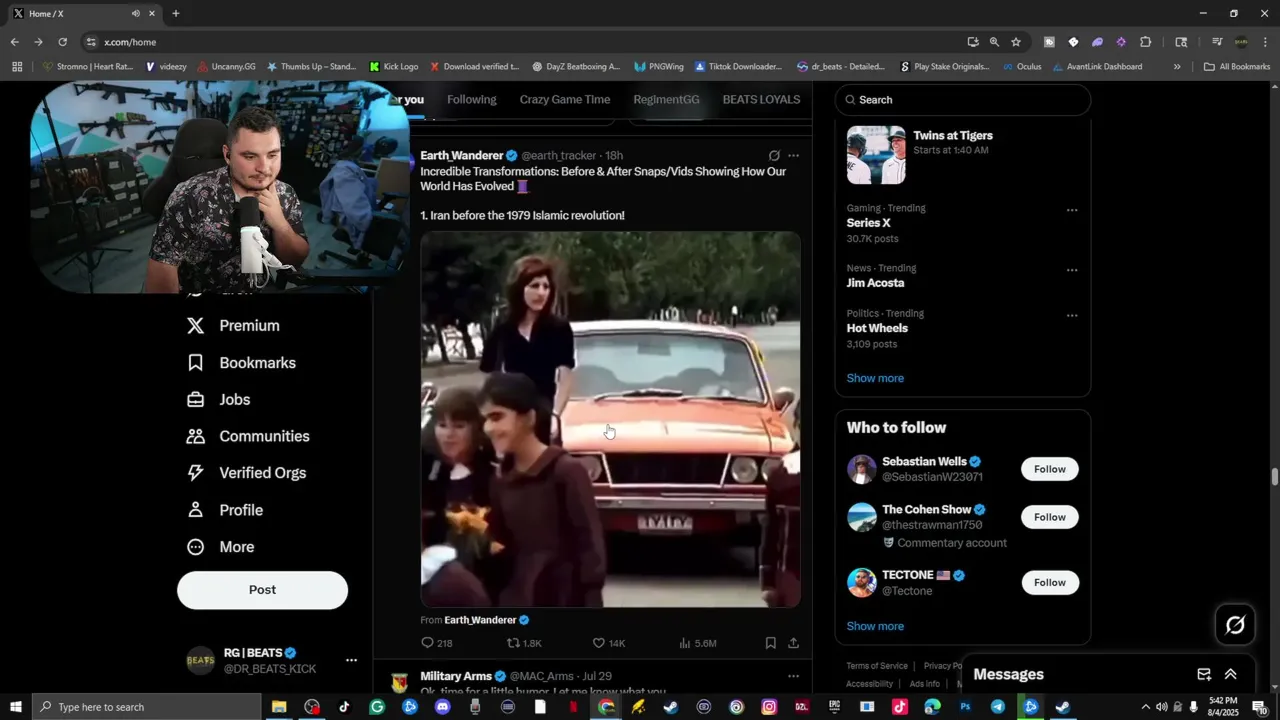
Task: Click the X search field
Action: (x=963, y=100)
